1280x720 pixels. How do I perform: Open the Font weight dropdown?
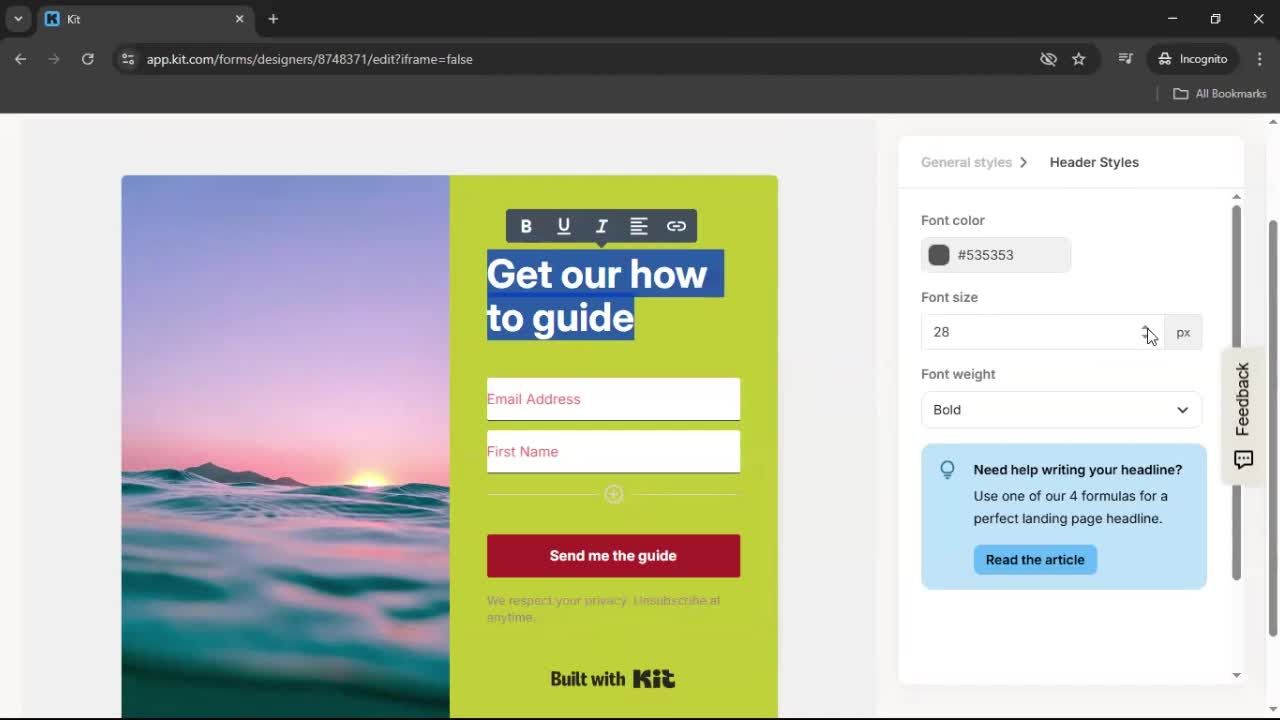point(1060,410)
